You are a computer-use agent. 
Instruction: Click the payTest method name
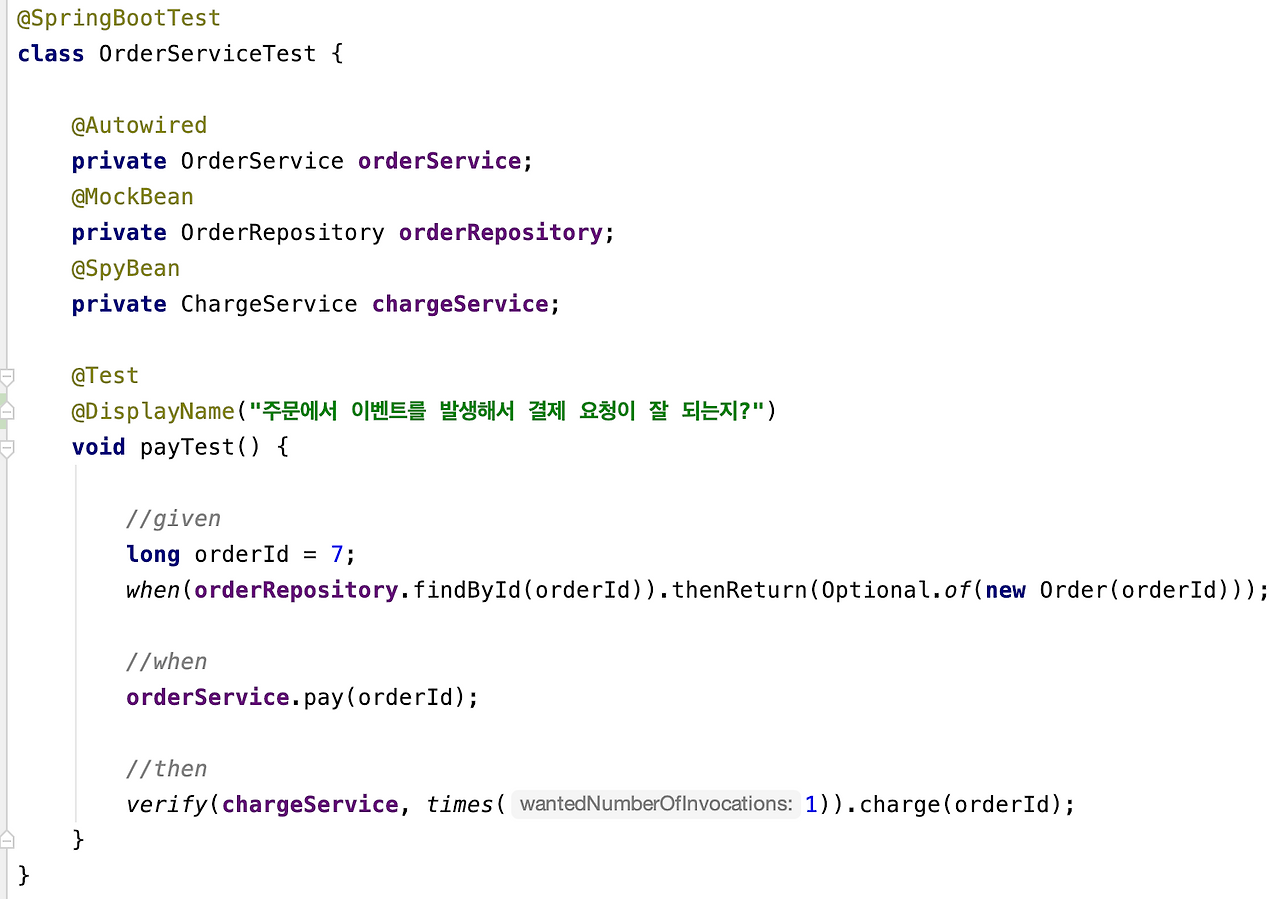coord(187,447)
